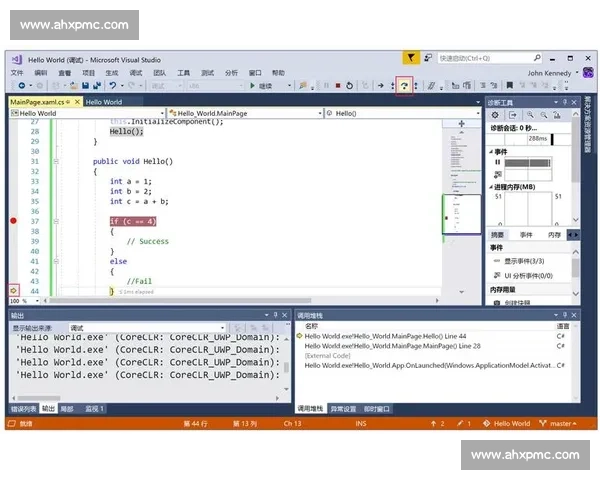Click zoom in icon in diagnostic tools

click(x=530, y=115)
